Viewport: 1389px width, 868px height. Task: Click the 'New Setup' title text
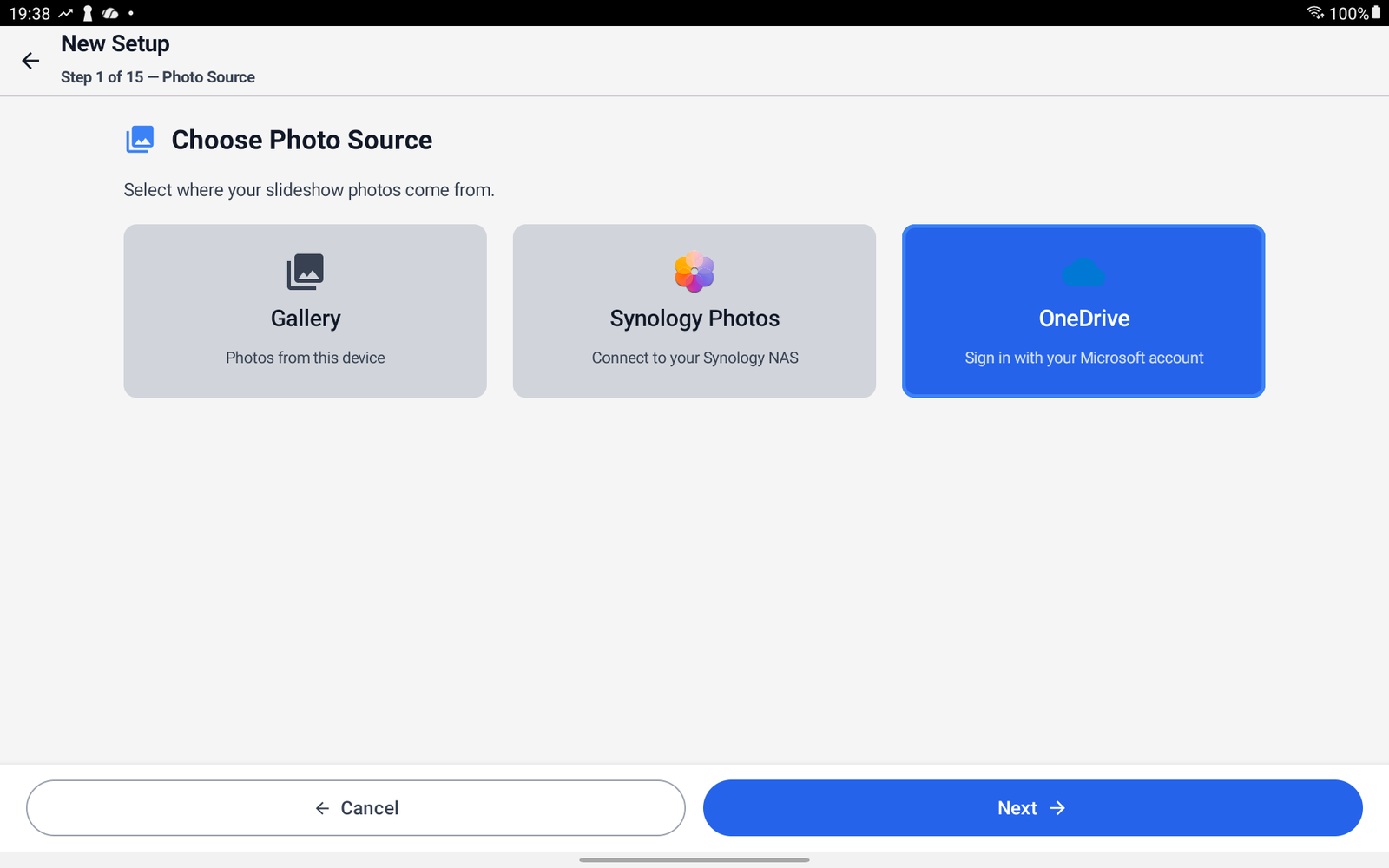pyautogui.click(x=115, y=43)
